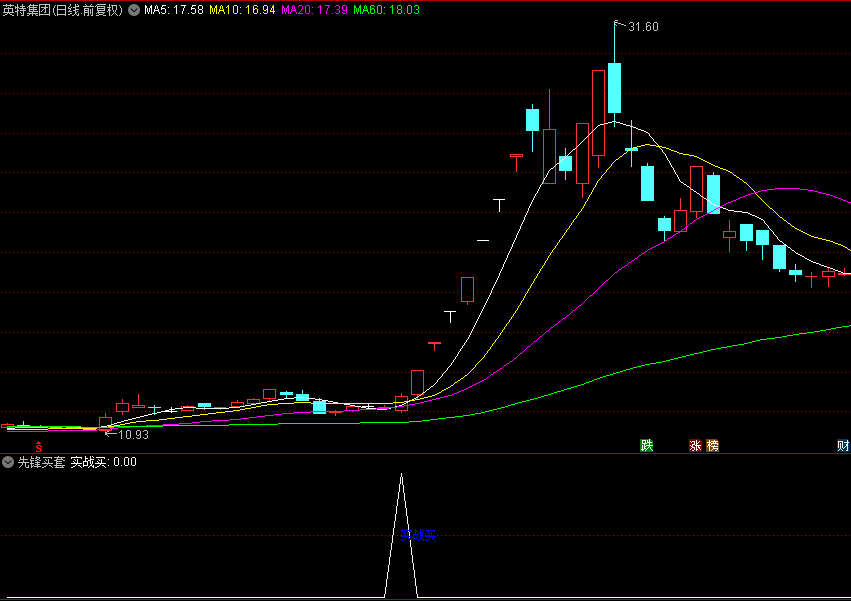Click the MA5: 17.58 label
Image resolution: width=851 pixels, height=601 pixels.
coord(174,10)
